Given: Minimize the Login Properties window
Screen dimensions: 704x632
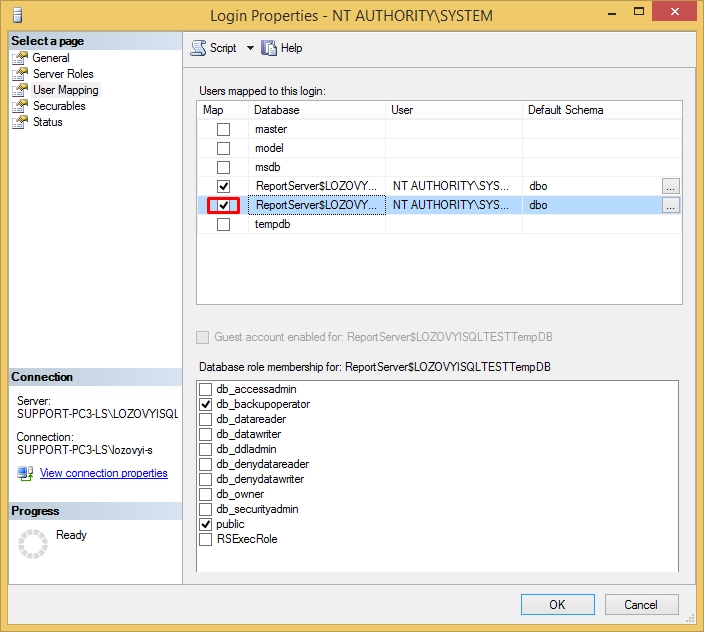Looking at the screenshot, I should 612,13.
